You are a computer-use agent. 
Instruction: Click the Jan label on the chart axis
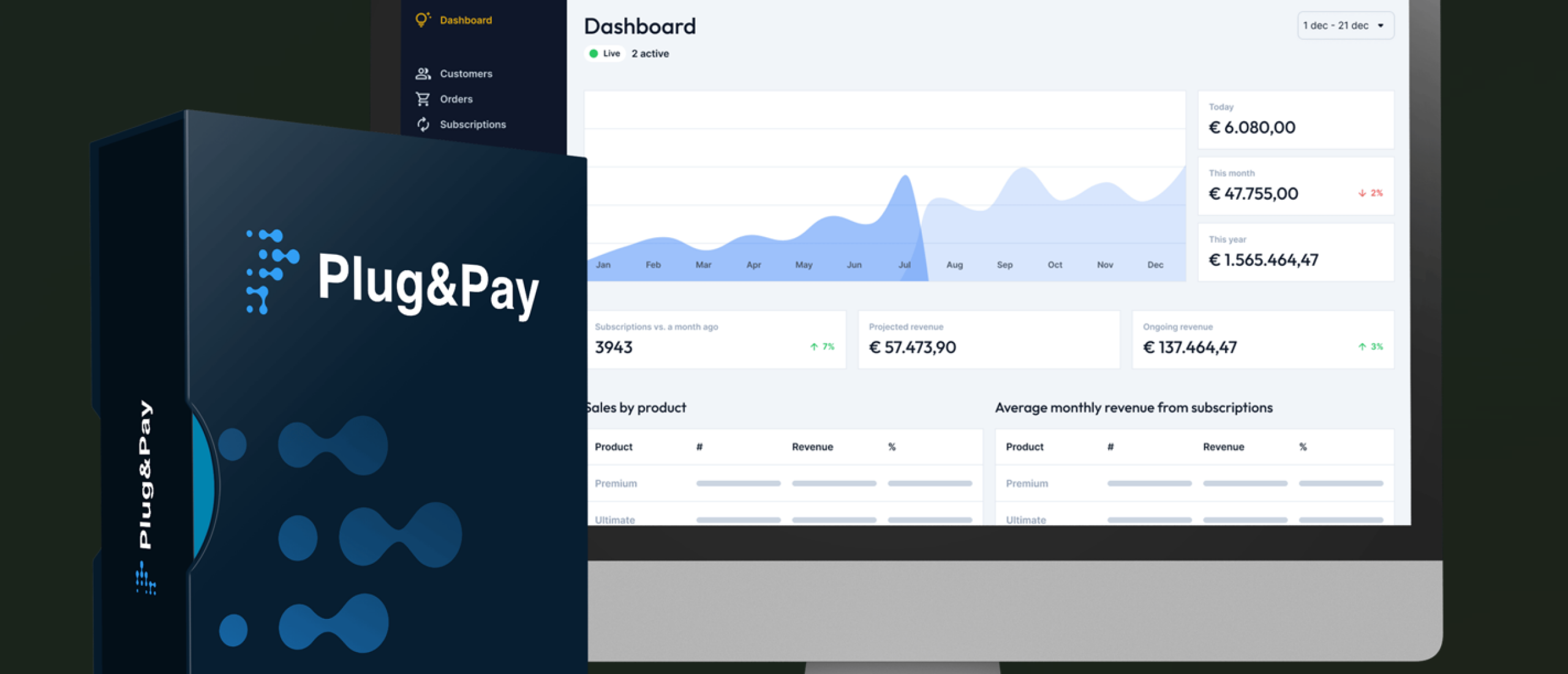point(603,265)
